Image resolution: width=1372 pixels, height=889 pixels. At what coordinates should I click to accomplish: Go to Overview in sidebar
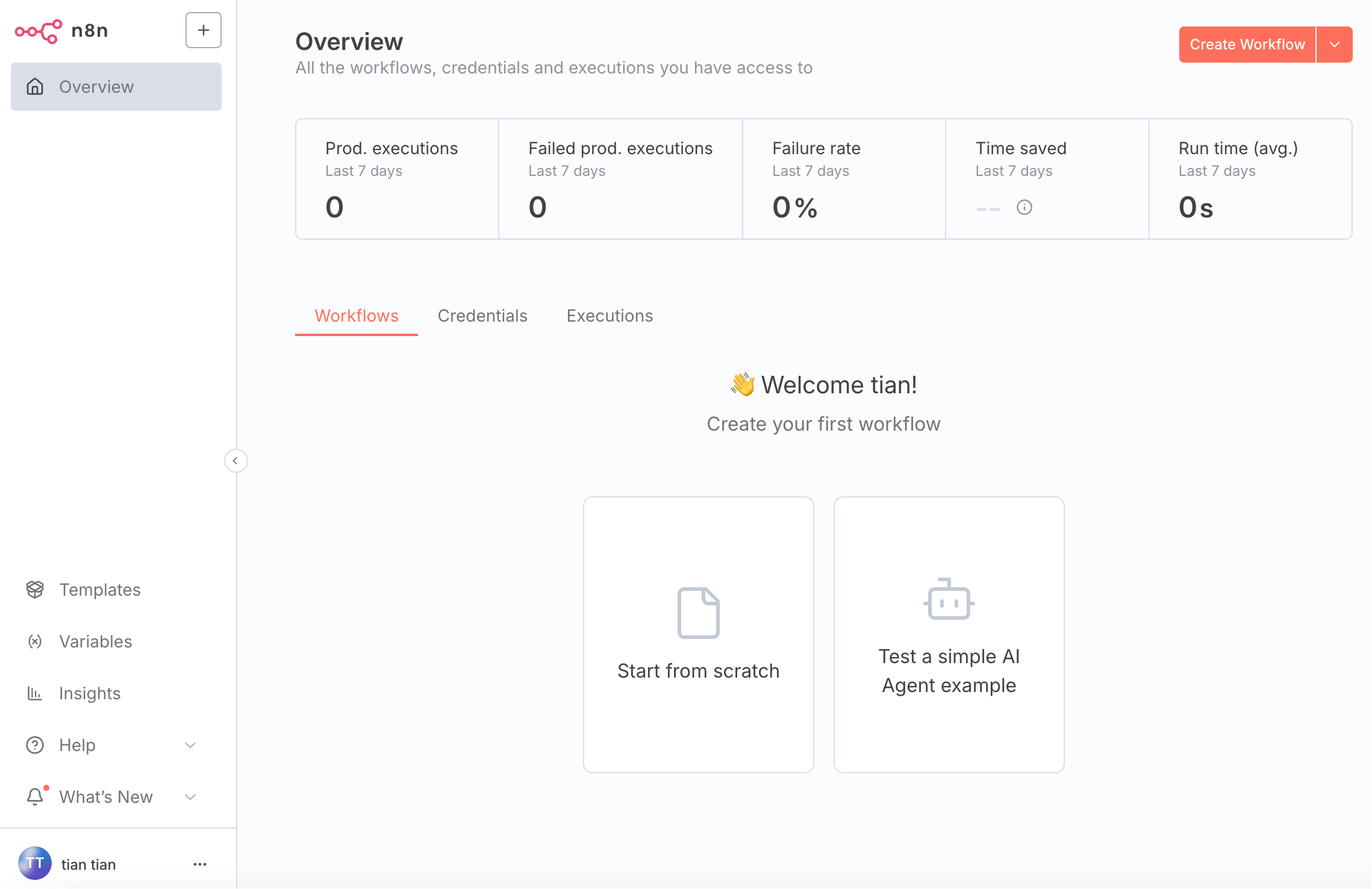tap(116, 87)
